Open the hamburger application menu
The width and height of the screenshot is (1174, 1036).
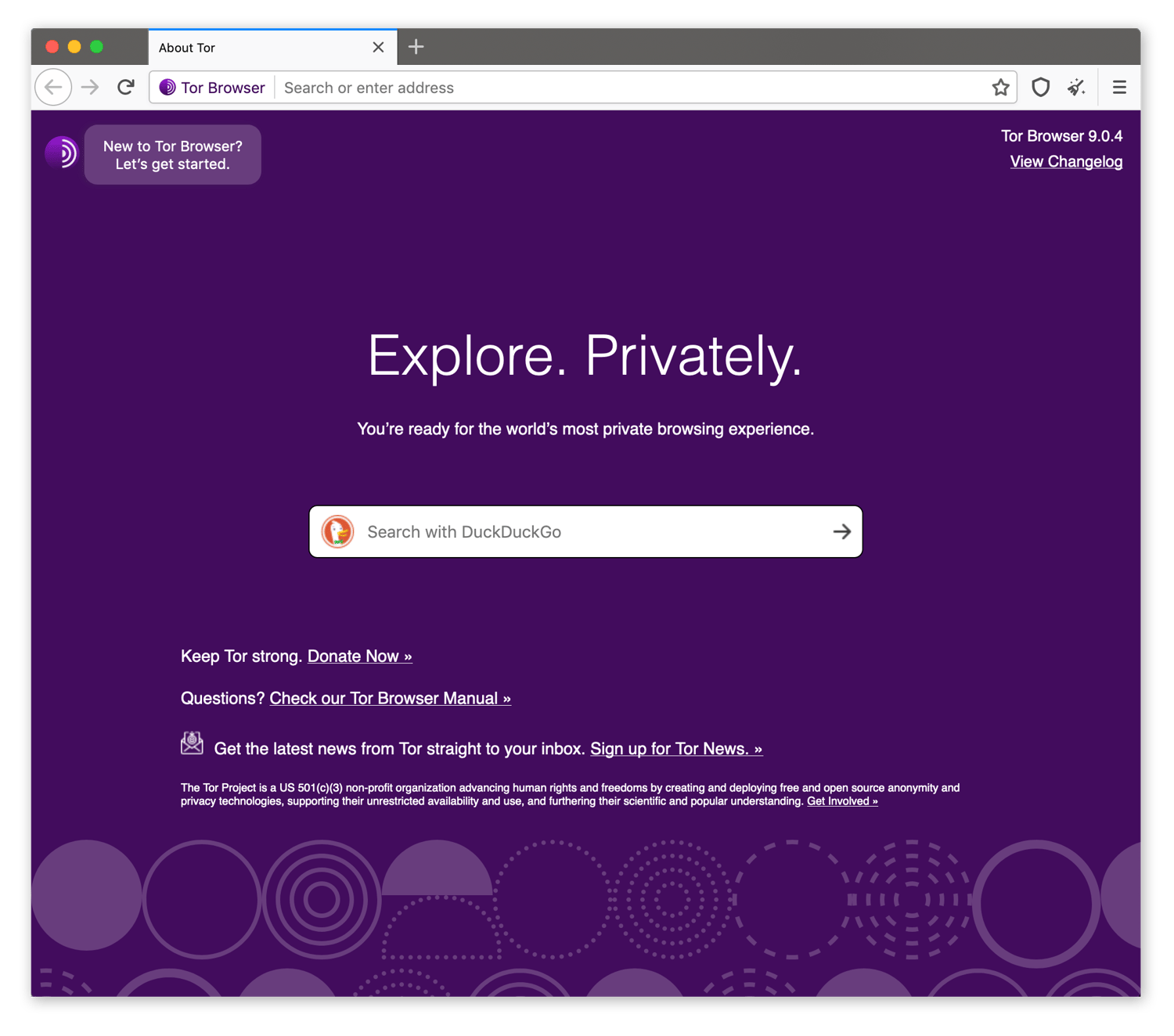[x=1119, y=88]
